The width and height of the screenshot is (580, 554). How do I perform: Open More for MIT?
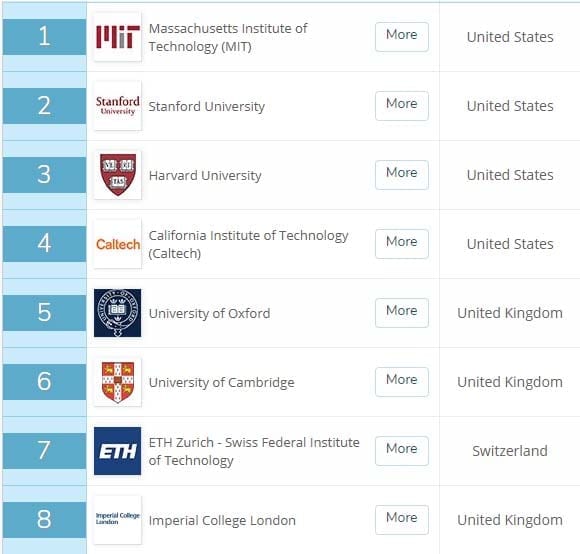(402, 37)
